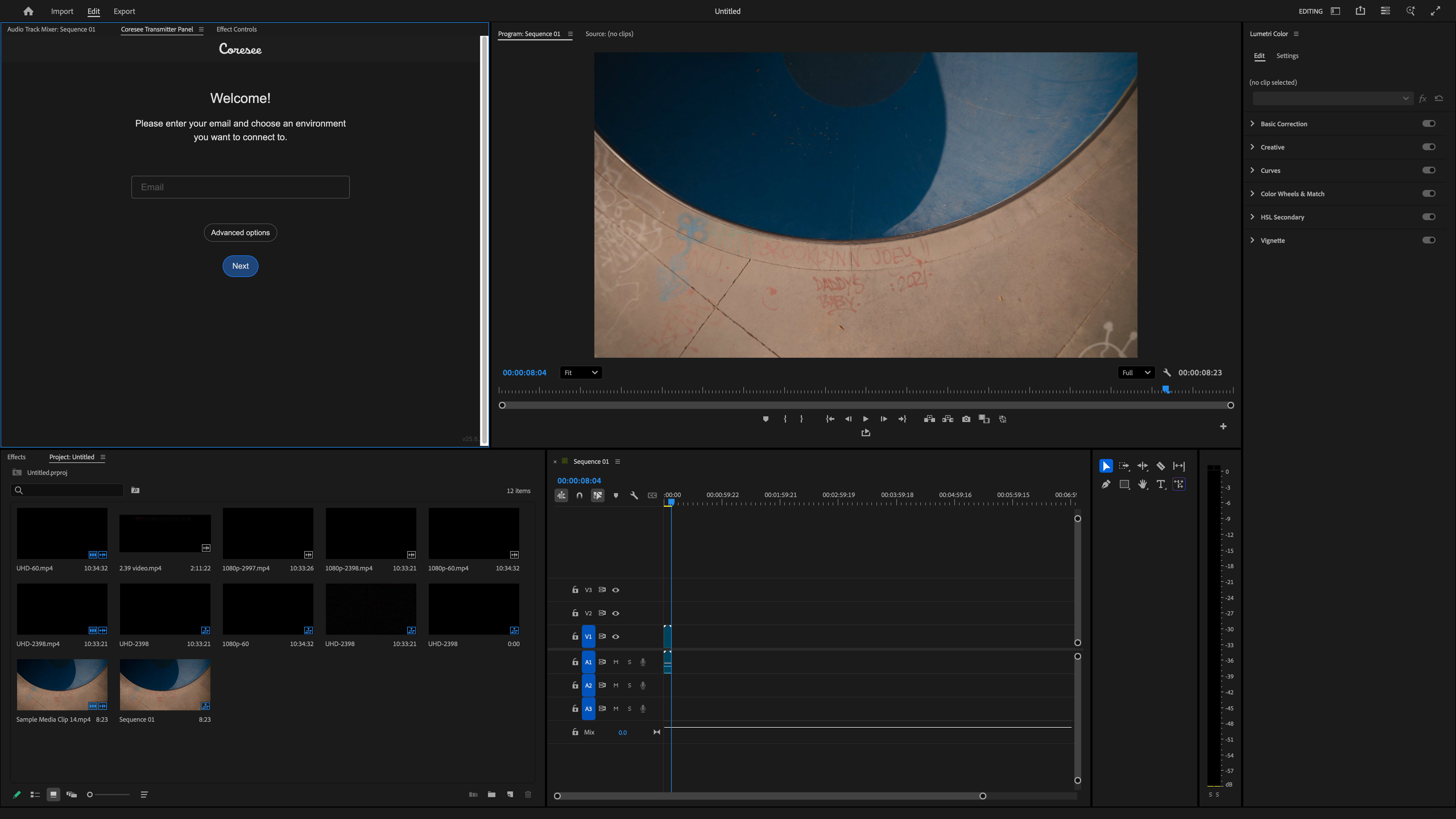This screenshot has height=819, width=1456.
Task: Switch to the Effect Controls tab
Action: coord(236,29)
